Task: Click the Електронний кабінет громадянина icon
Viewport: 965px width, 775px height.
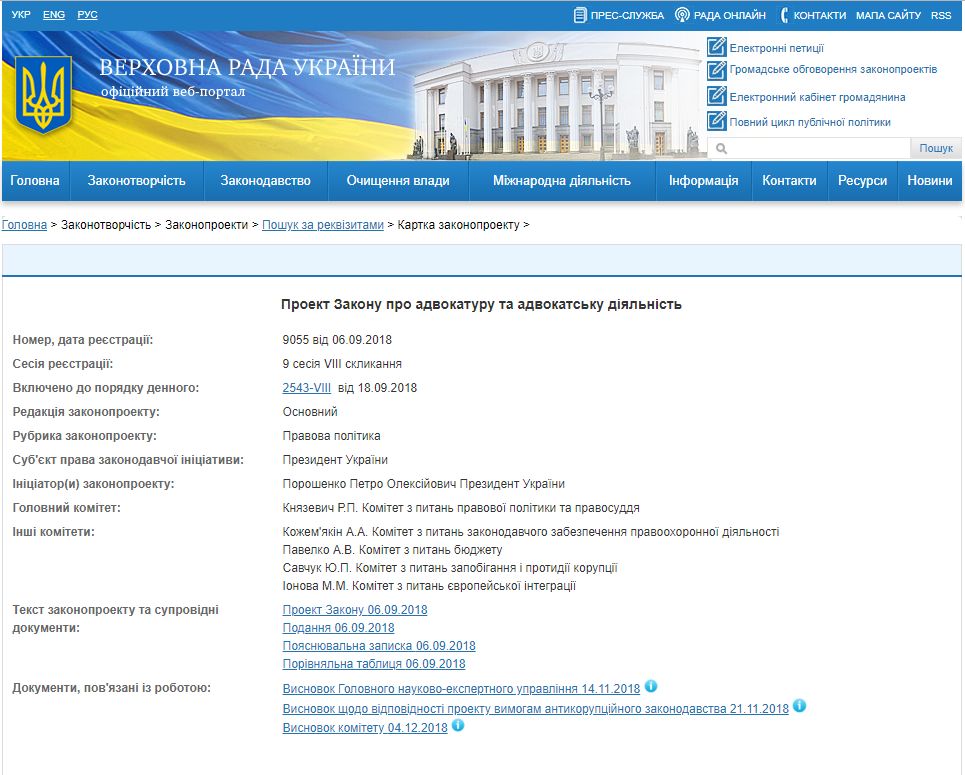Action: [716, 96]
